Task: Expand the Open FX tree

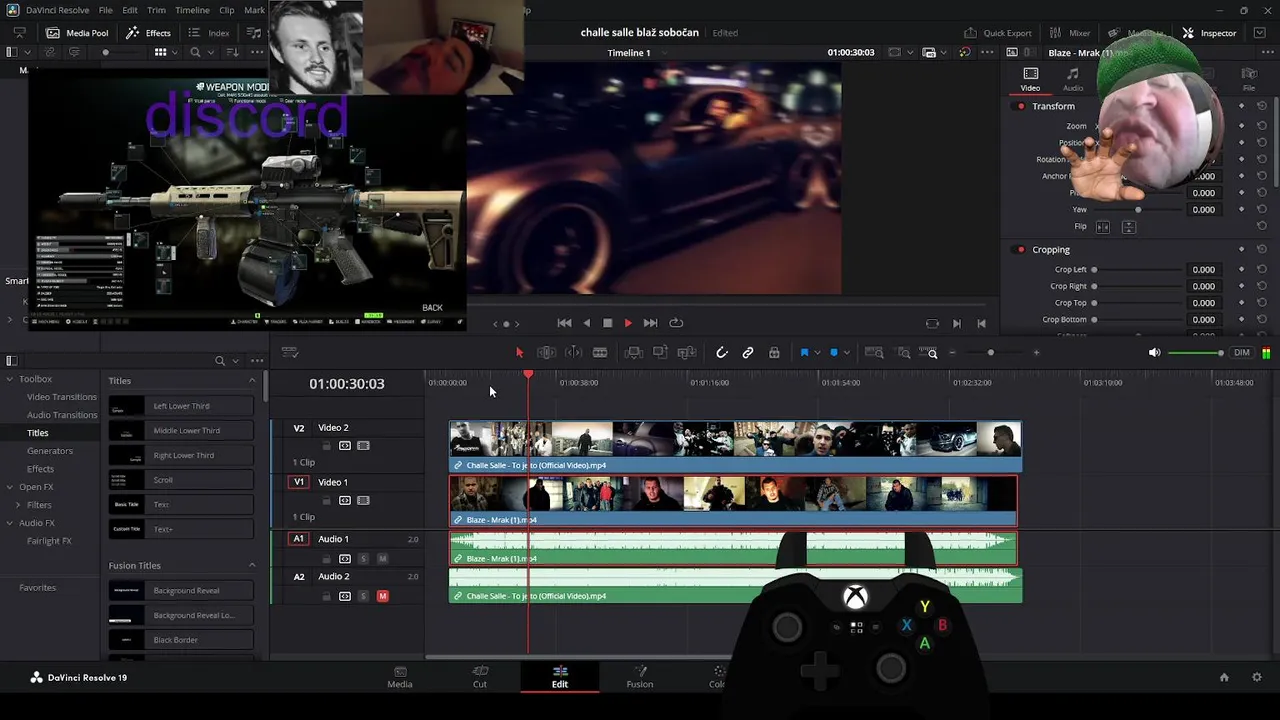Action: [x=10, y=487]
